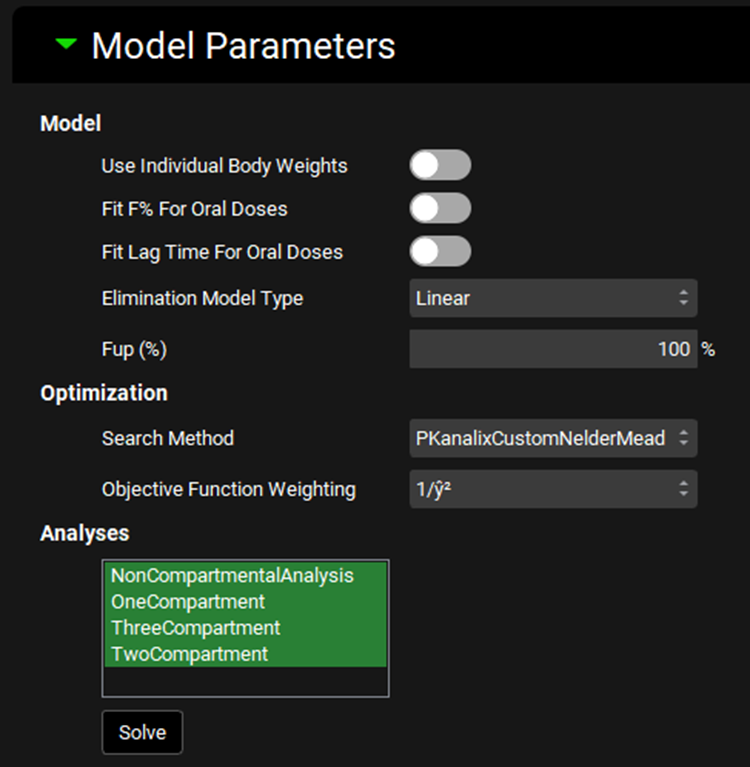Click the Fup (%) label text
This screenshot has width=750, height=767.
tap(134, 349)
